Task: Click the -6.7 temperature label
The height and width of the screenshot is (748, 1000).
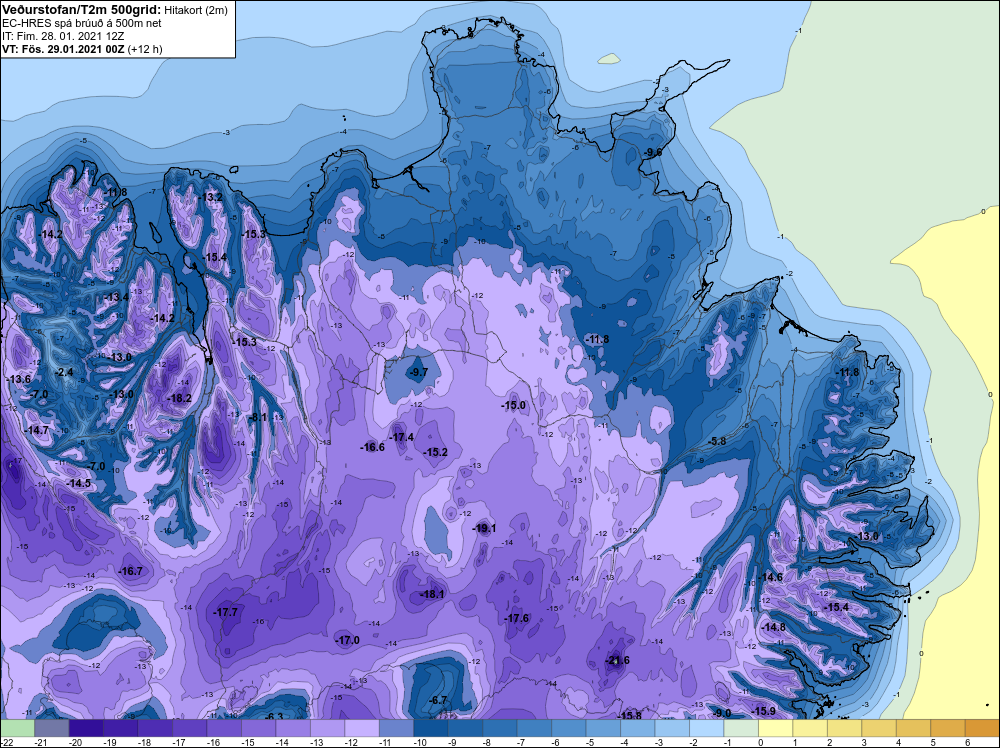Action: (438, 700)
